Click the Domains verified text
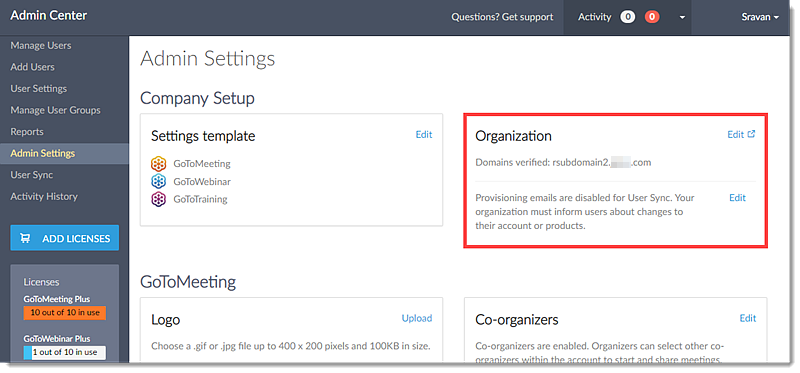800x373 pixels. [563, 163]
